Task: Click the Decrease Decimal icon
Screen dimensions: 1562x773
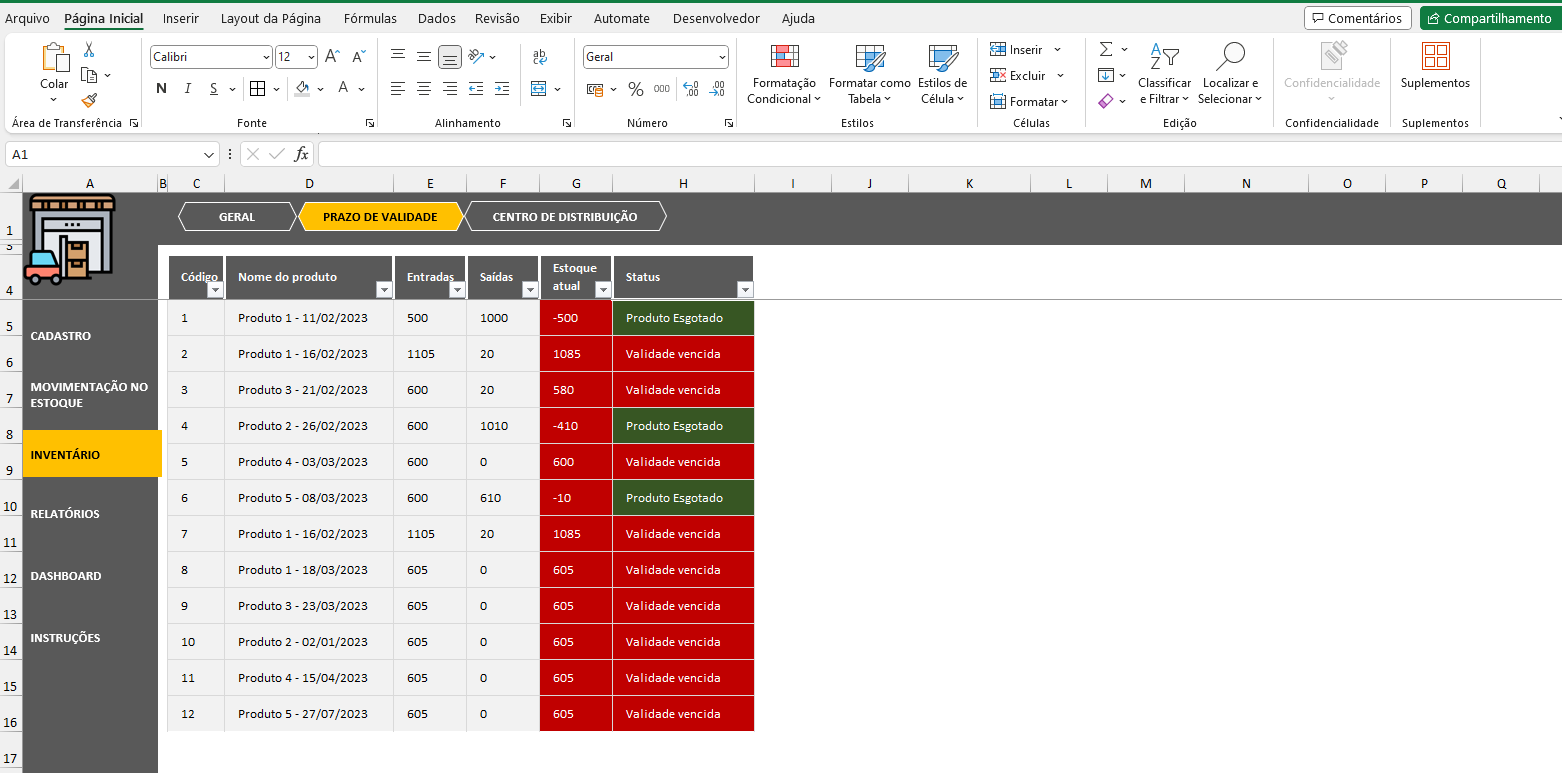Action: (717, 89)
